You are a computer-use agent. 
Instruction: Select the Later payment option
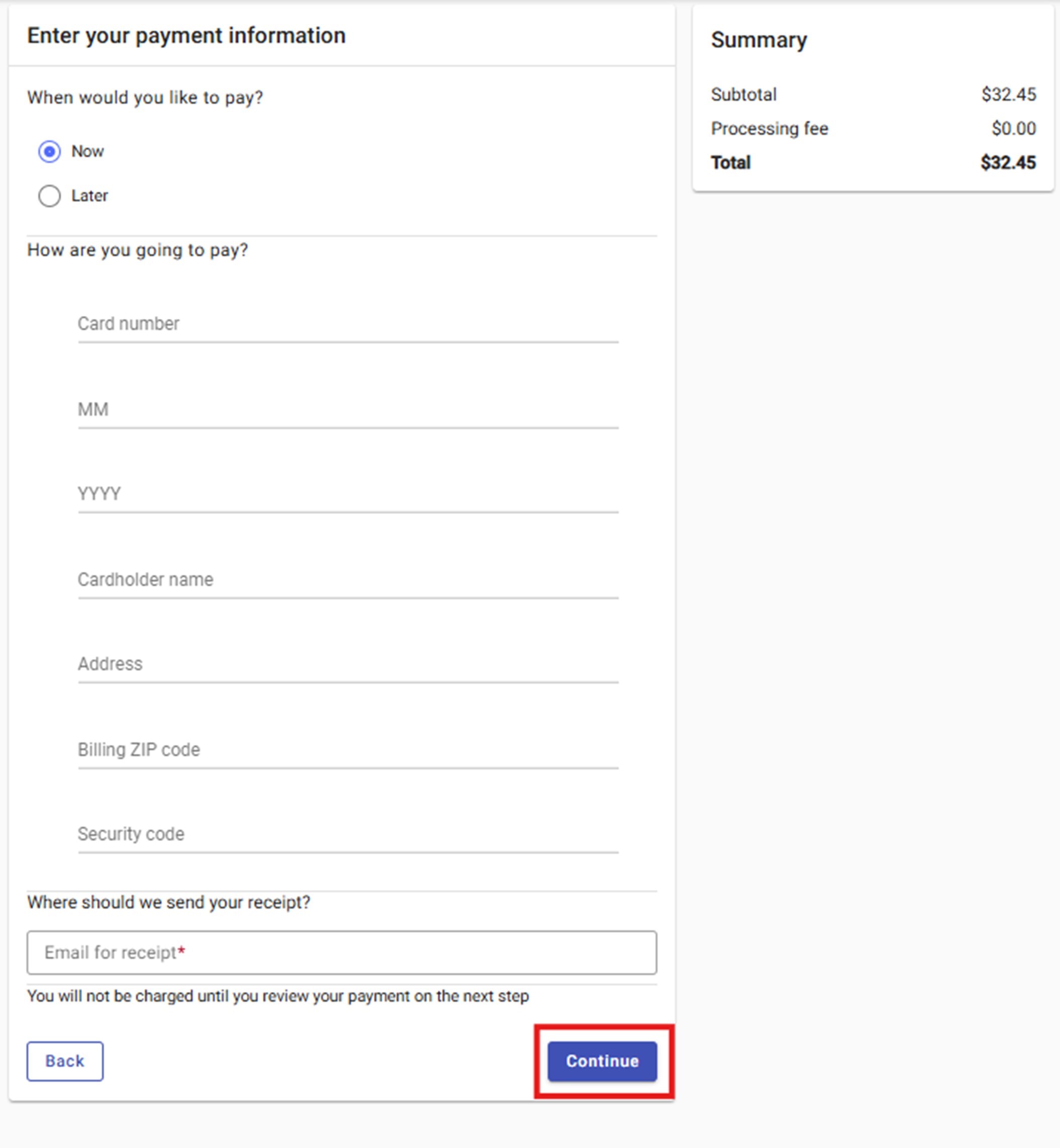tap(49, 195)
